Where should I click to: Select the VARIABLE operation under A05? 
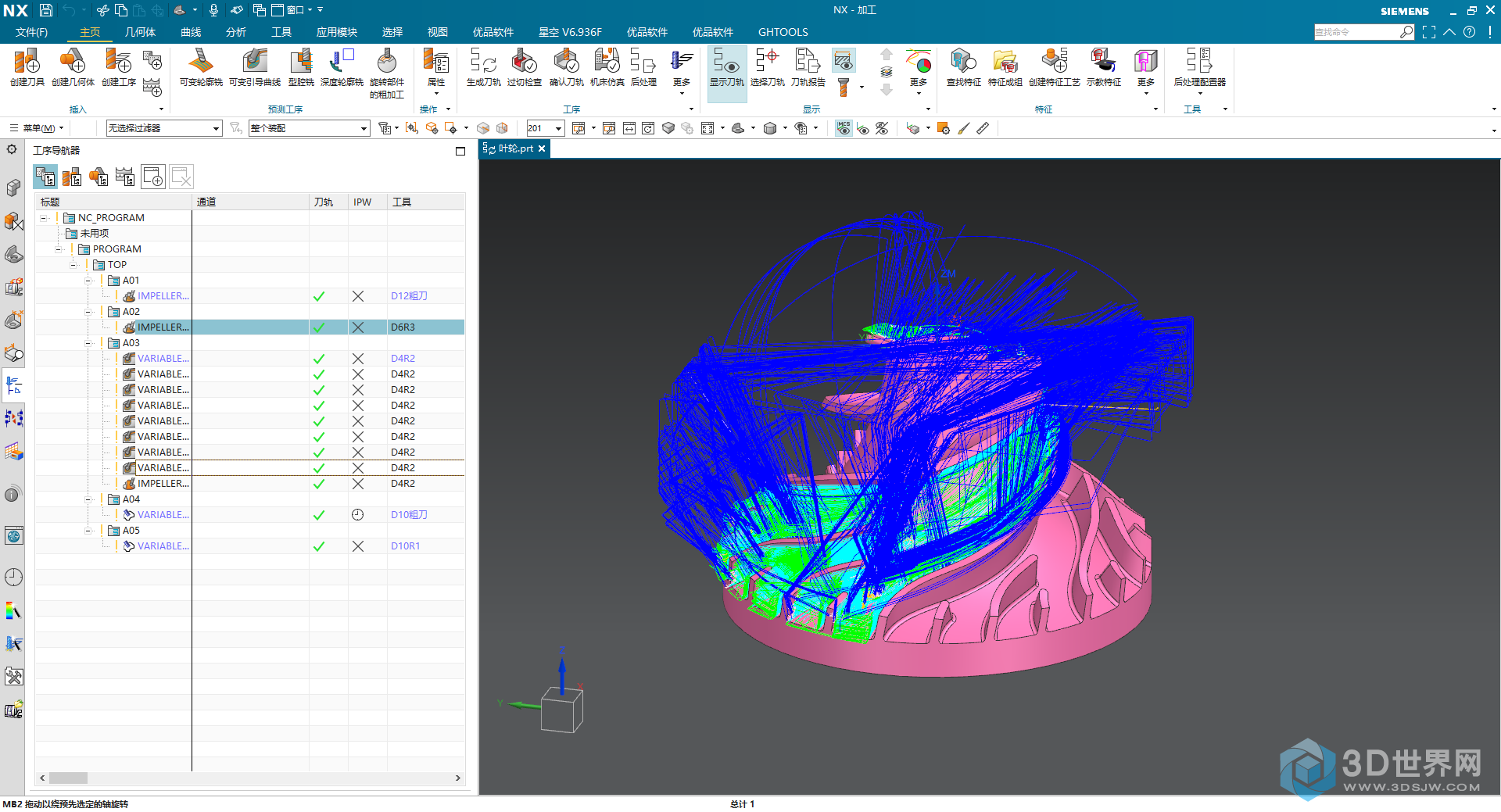click(250, 546)
